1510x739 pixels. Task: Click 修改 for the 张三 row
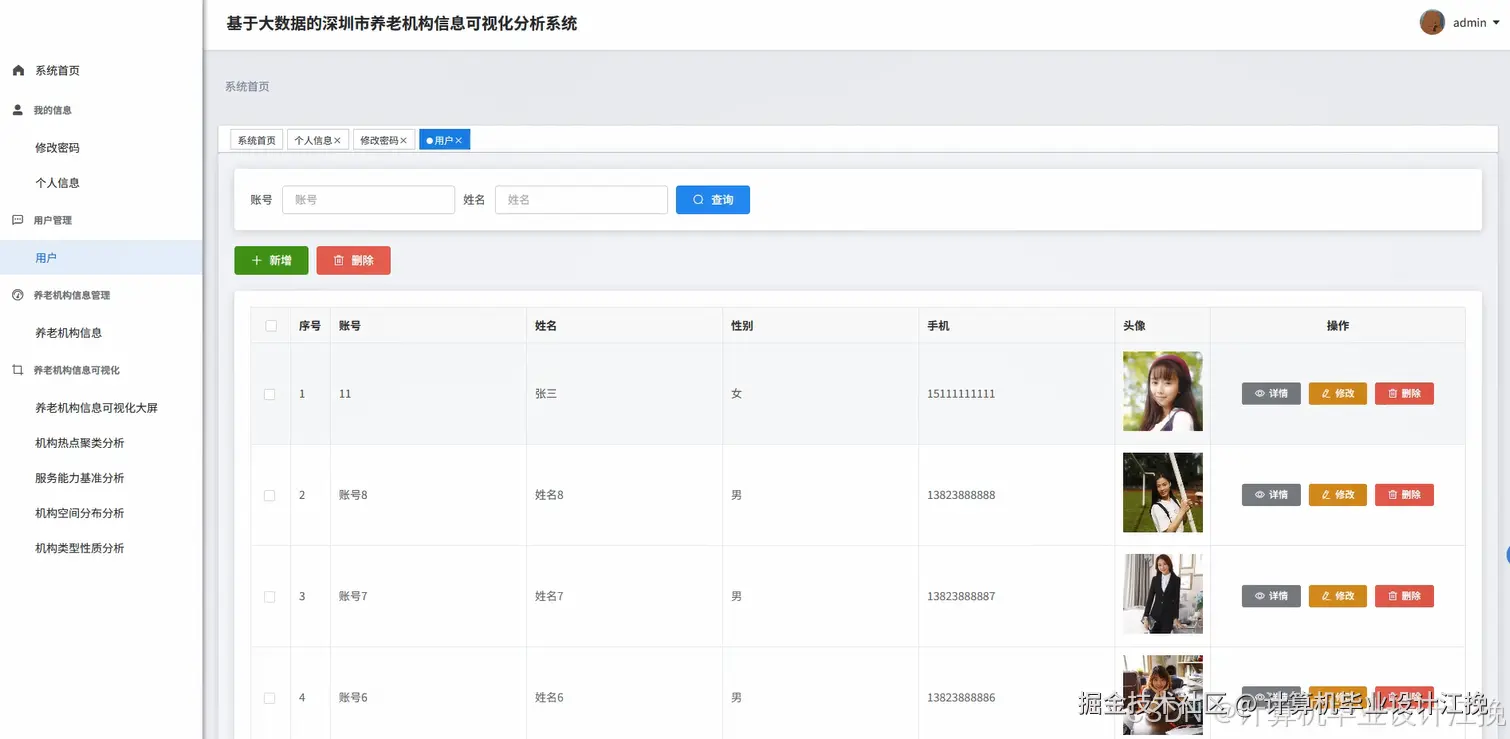[x=1338, y=394]
